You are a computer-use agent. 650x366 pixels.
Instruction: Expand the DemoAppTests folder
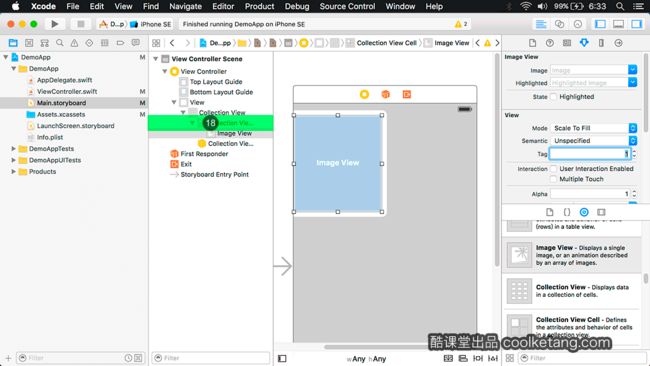pos(13,148)
